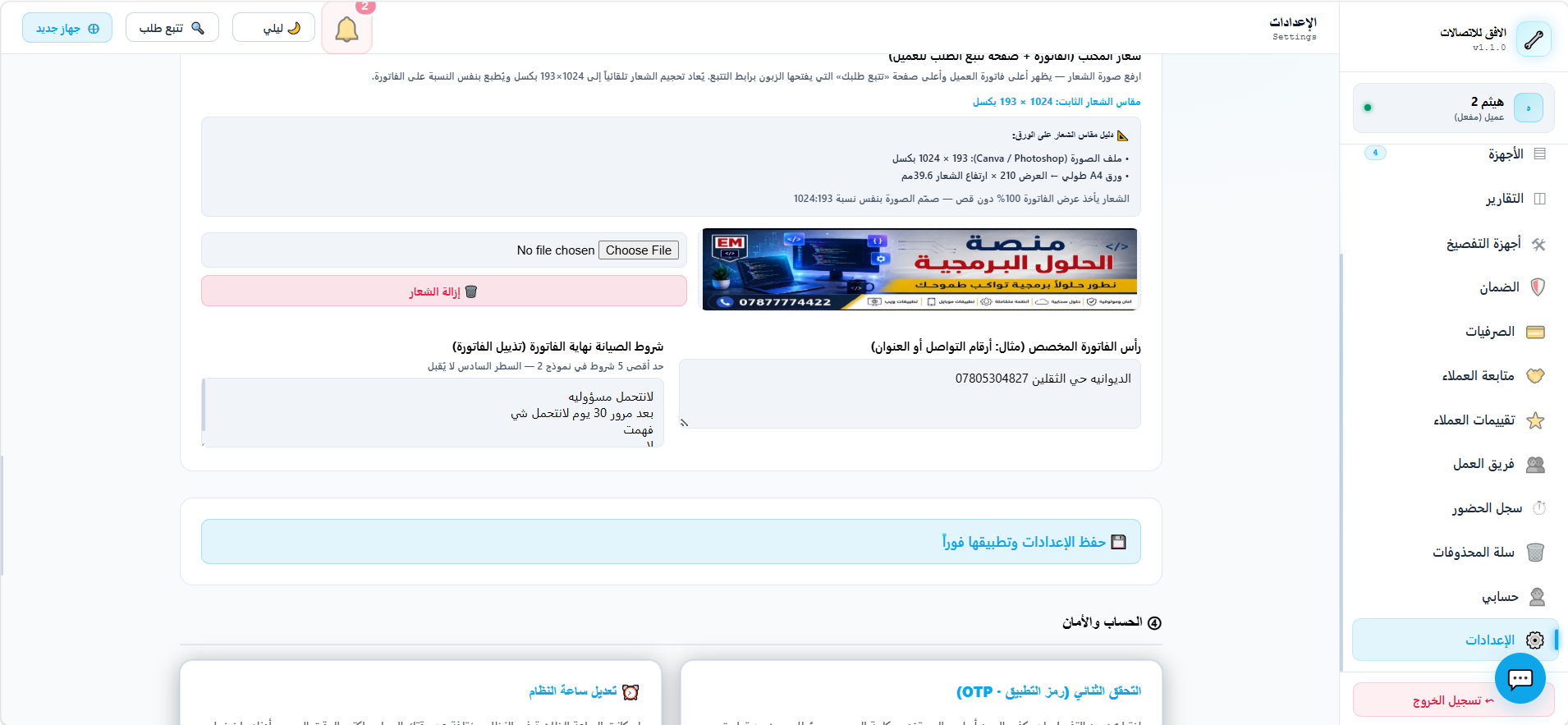This screenshot has height=725, width=1568.
Task: Click the uploaded logo banner thumbnail
Action: click(x=919, y=269)
